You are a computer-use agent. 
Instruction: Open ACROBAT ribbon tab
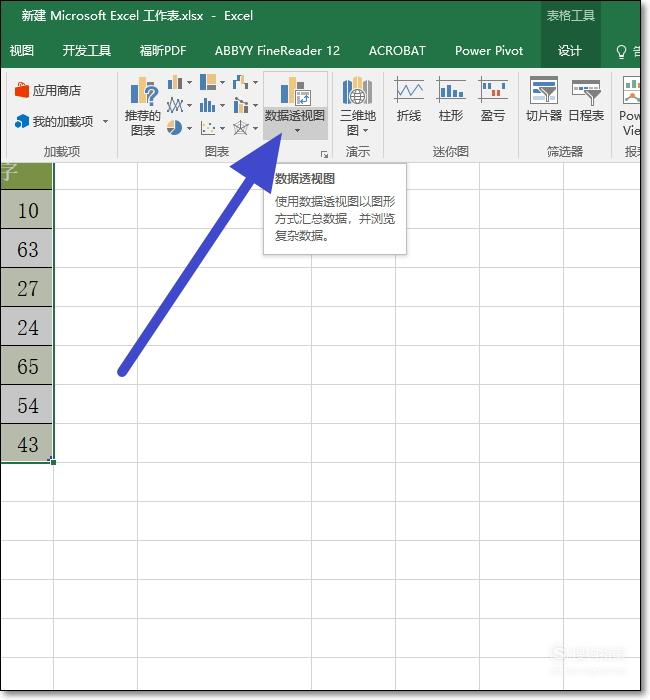pyautogui.click(x=397, y=50)
